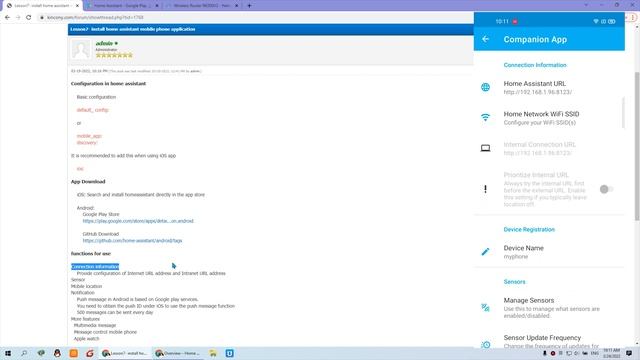Tap the clock icon for Sensor Update Frequency

485,345
